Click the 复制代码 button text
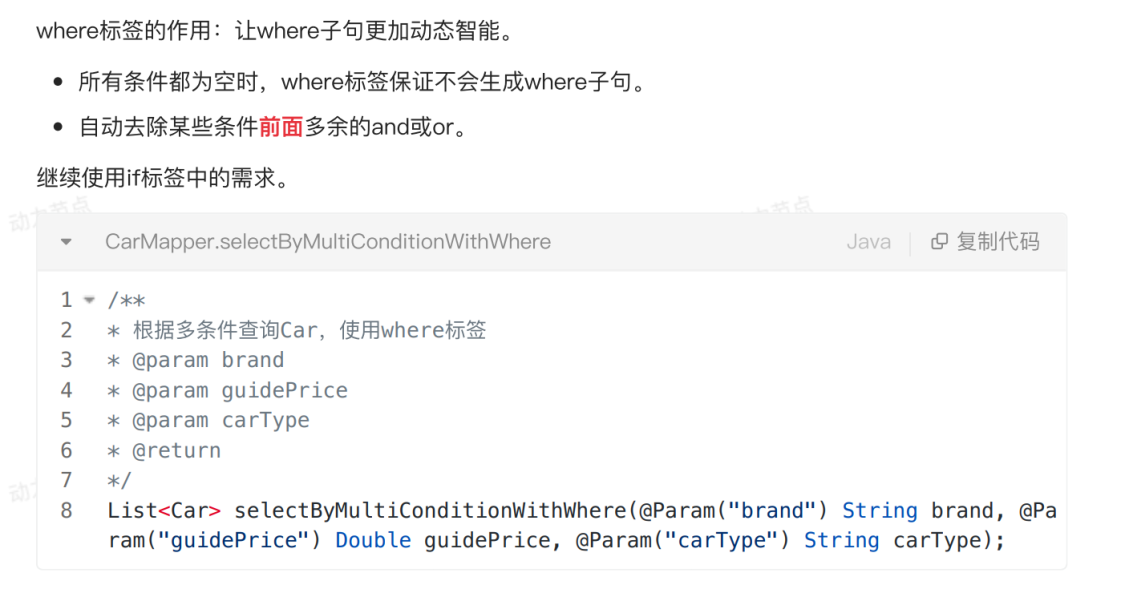This screenshot has width=1125, height=589. [x=998, y=242]
